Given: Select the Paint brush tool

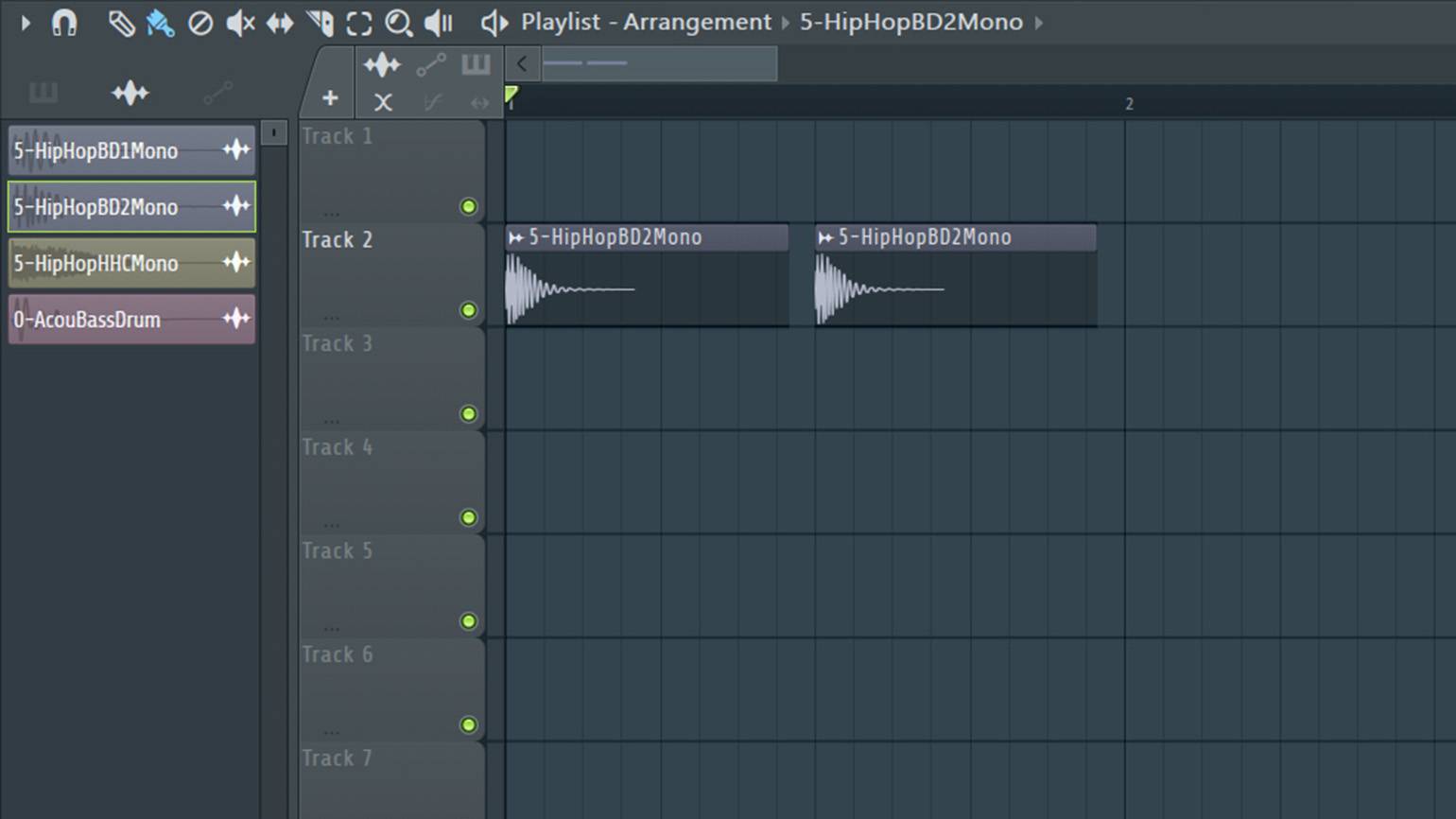Looking at the screenshot, I should [160, 23].
